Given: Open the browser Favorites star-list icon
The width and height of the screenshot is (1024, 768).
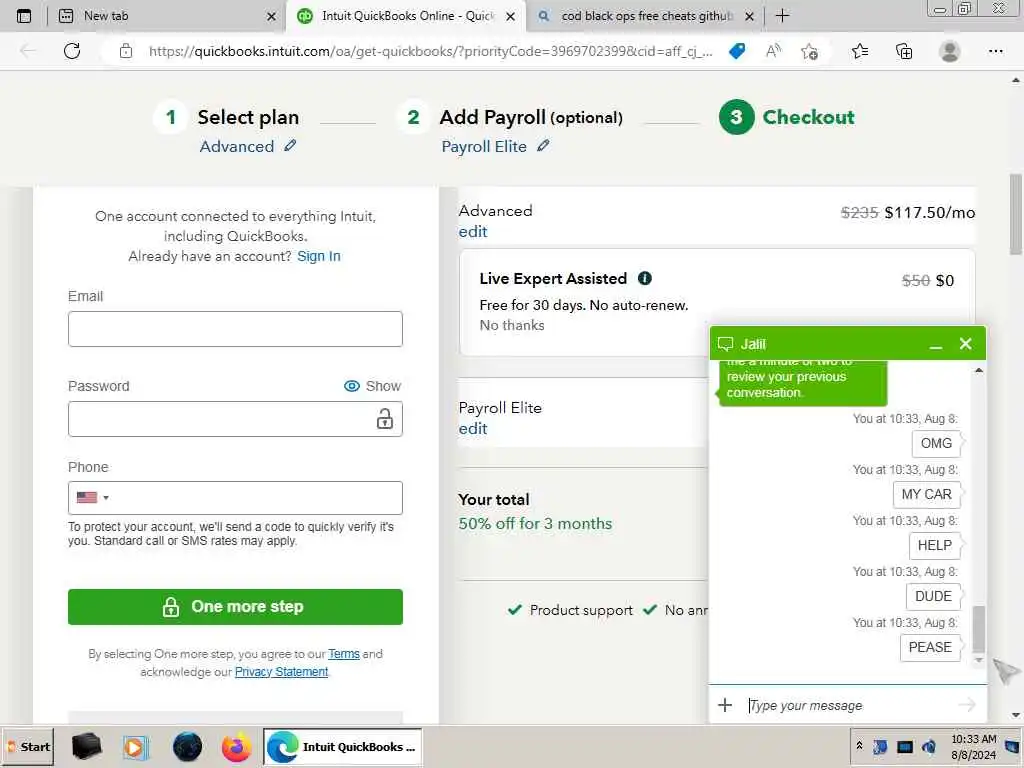Looking at the screenshot, I should (x=860, y=51).
